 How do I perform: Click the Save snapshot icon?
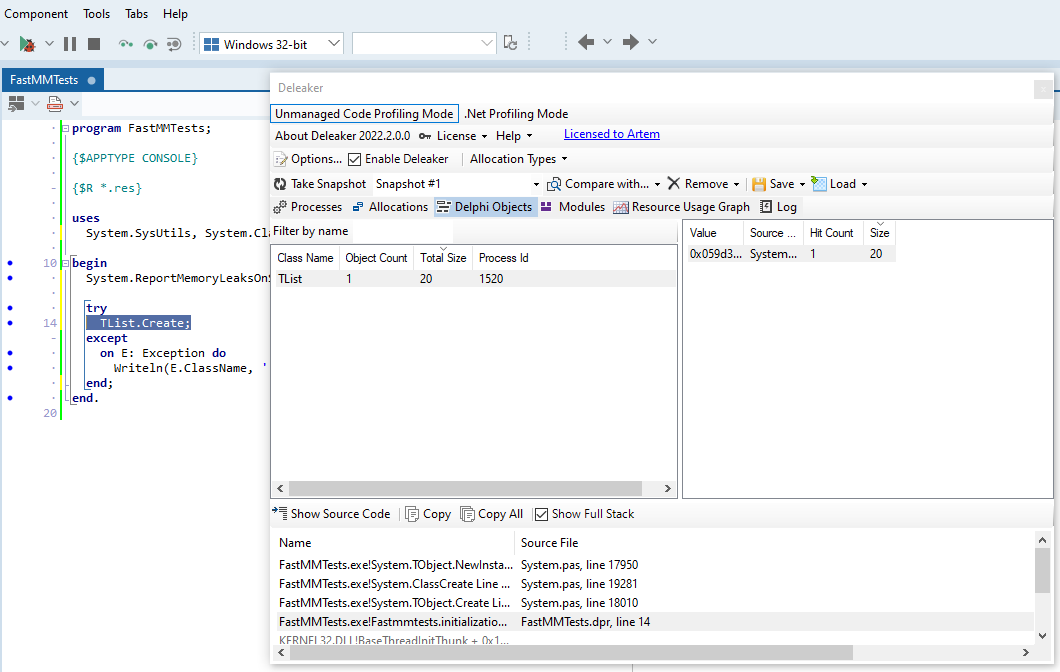pyautogui.click(x=759, y=184)
